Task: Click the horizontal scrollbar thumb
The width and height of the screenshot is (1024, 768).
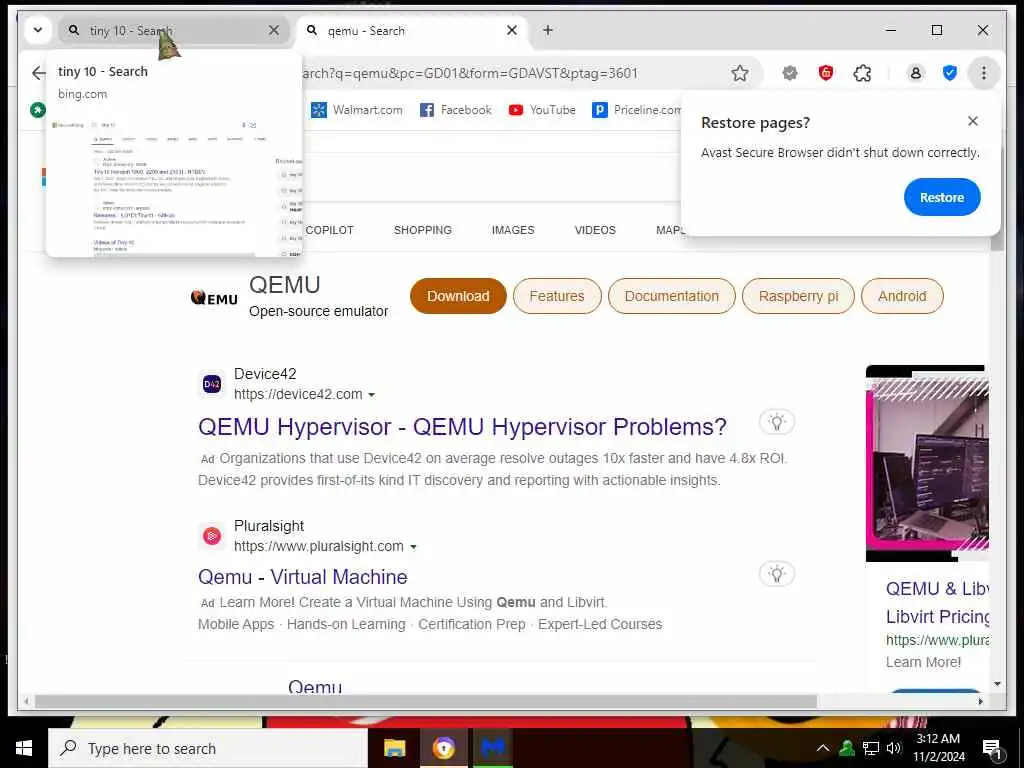Action: point(426,701)
